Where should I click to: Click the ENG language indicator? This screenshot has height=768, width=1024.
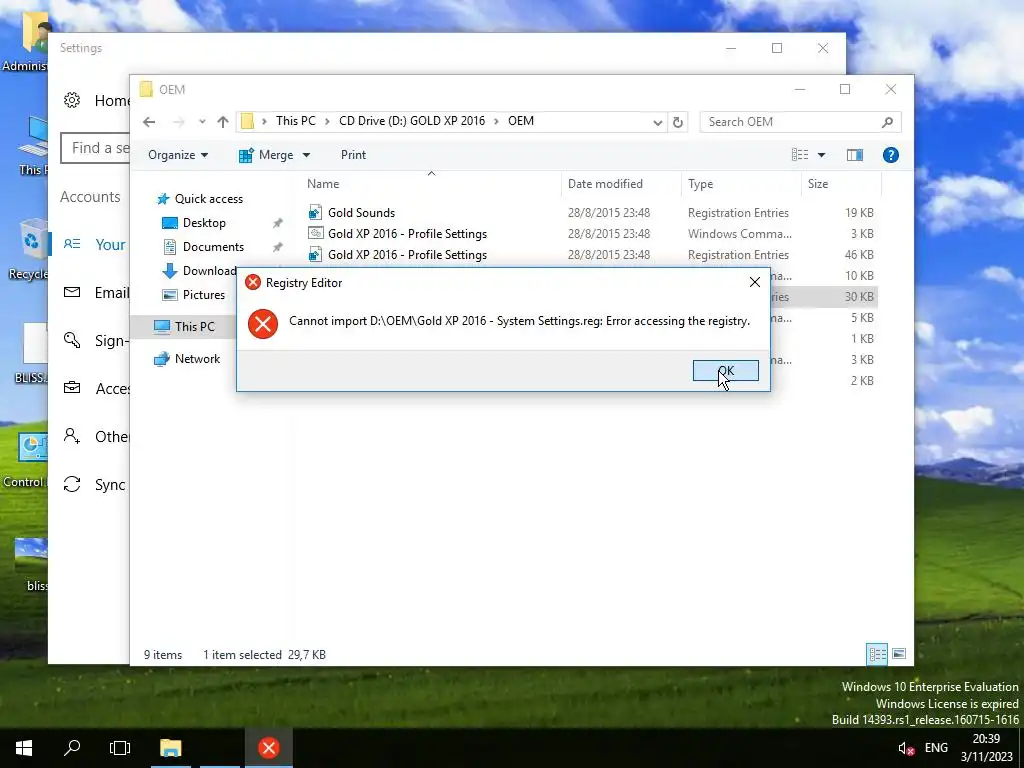tap(936, 748)
